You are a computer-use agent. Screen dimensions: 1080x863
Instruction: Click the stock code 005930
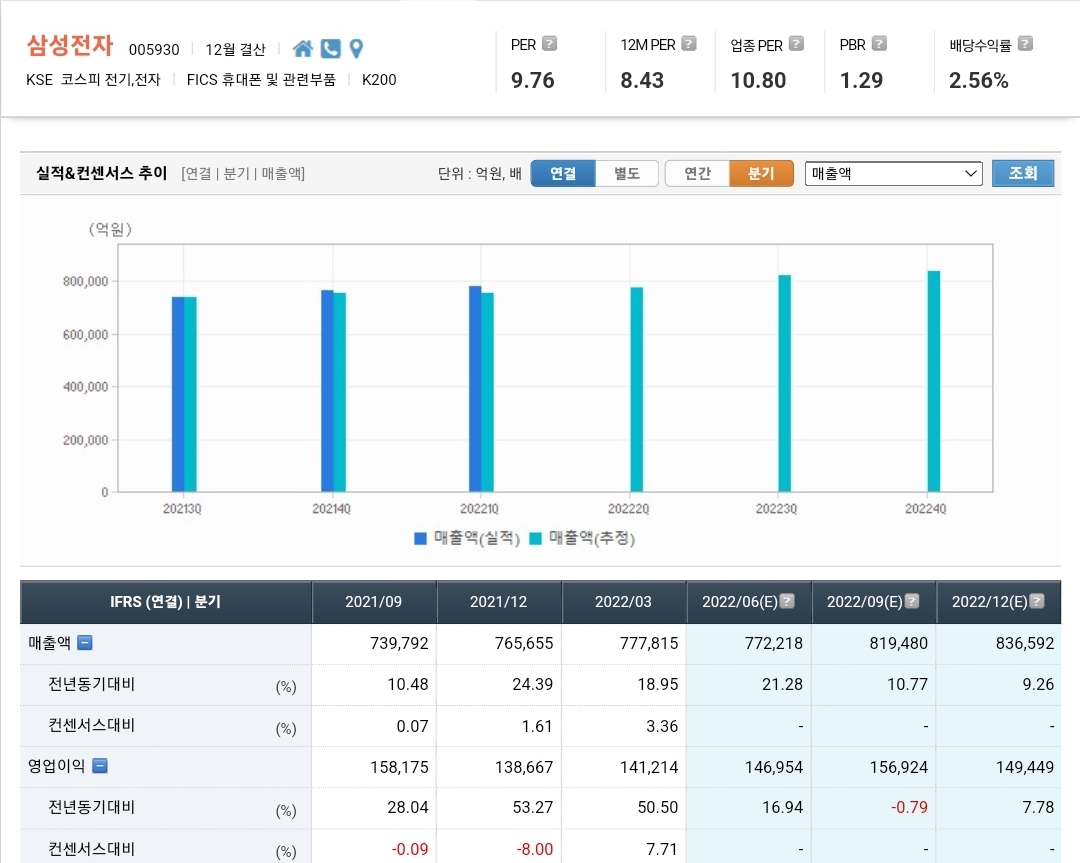point(154,50)
